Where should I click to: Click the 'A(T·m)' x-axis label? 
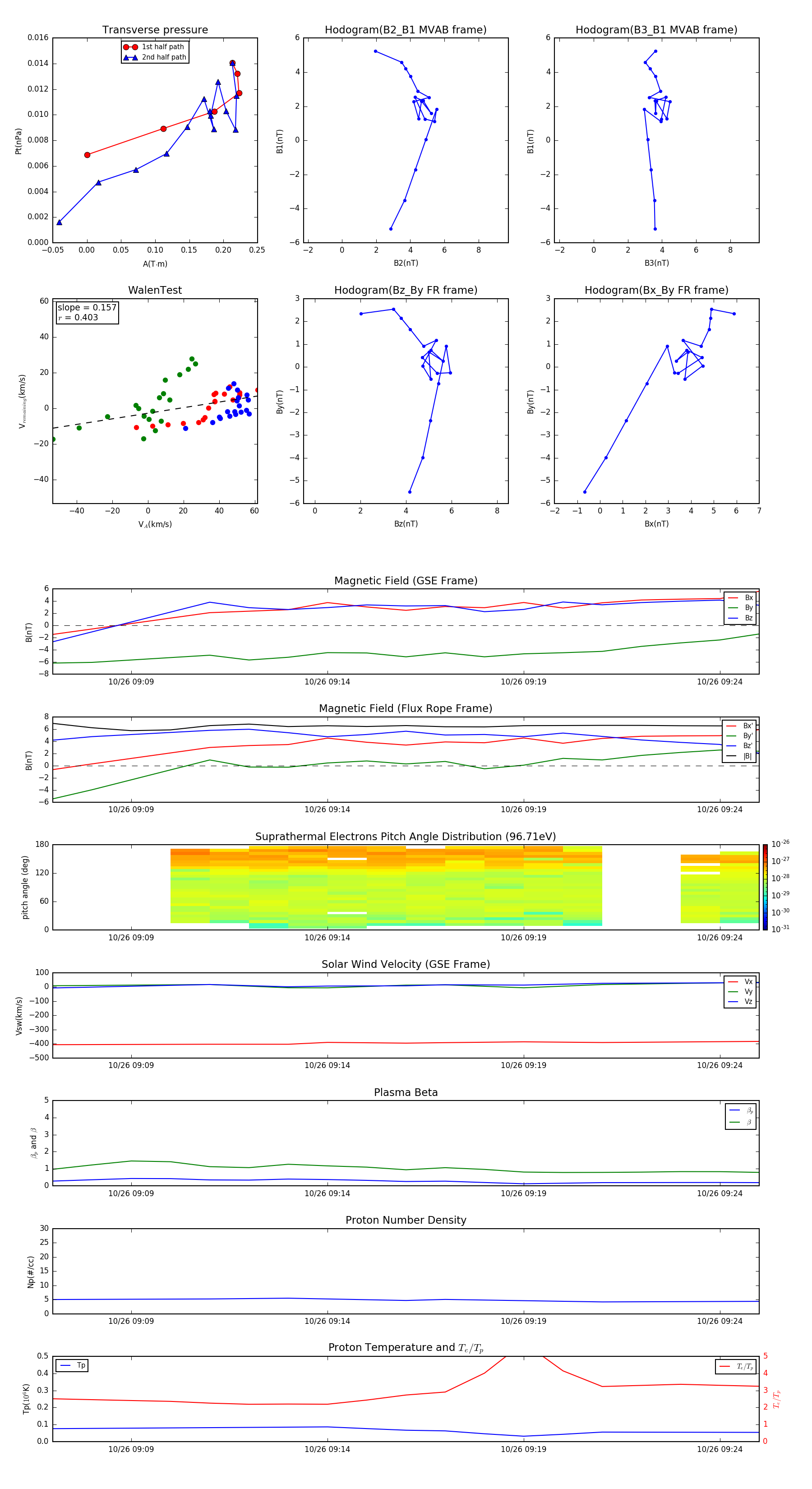pyautogui.click(x=155, y=264)
